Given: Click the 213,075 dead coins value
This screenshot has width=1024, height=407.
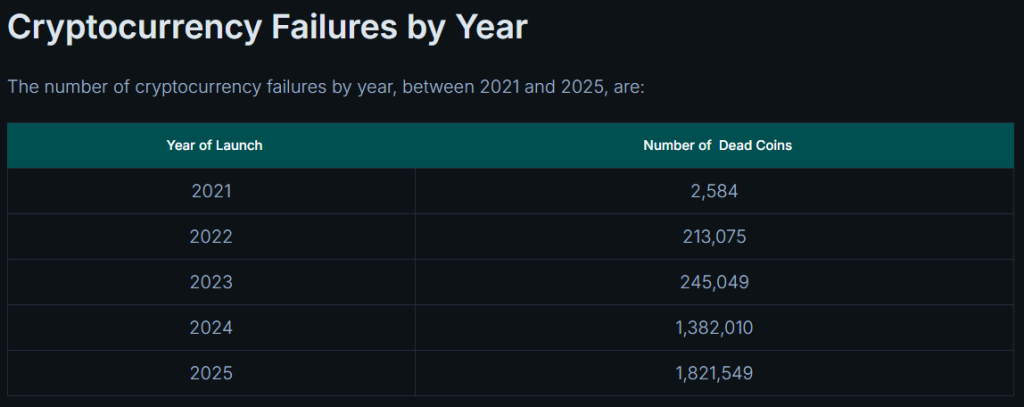Looking at the screenshot, I should (x=714, y=236).
